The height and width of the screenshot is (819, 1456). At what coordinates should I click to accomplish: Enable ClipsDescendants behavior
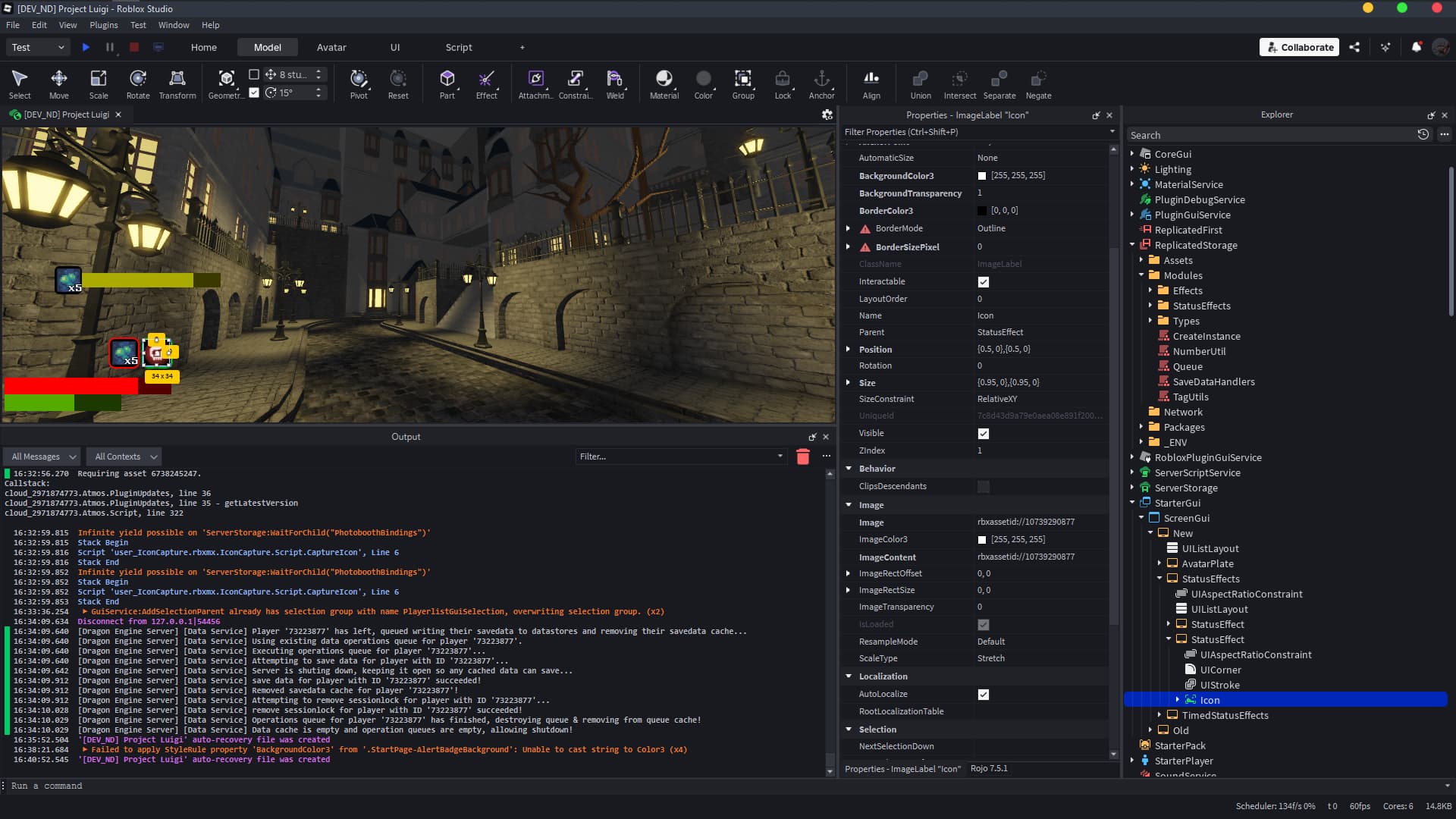[984, 486]
